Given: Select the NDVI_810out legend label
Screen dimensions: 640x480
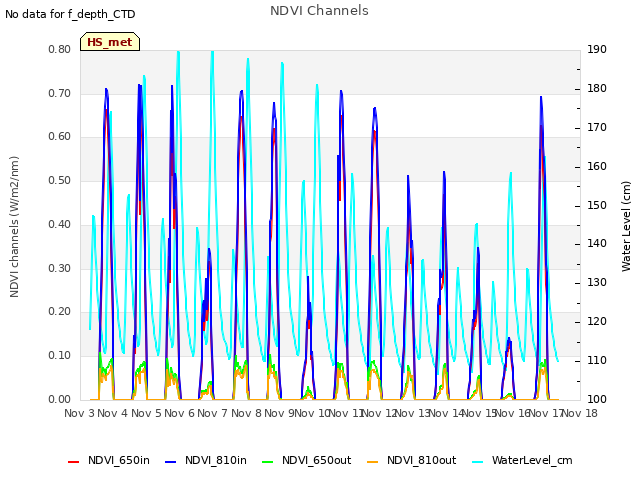Looking at the screenshot, I should 422,460.
